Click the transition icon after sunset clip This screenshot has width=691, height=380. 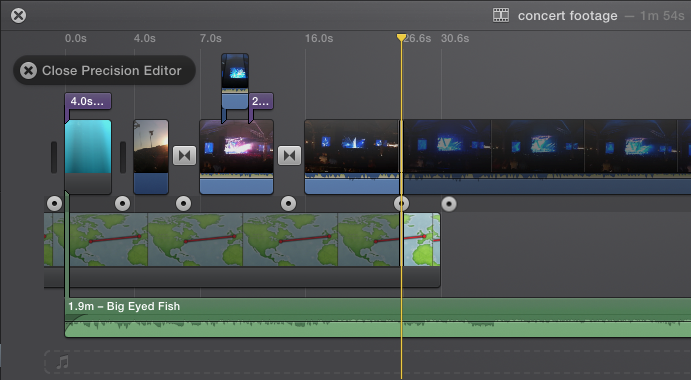tap(184, 156)
